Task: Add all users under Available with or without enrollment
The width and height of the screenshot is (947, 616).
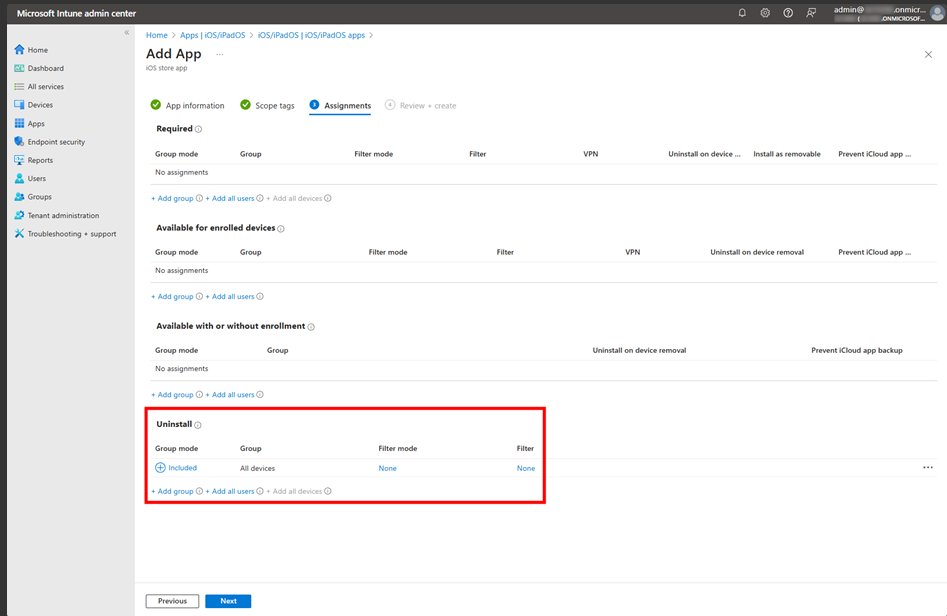Action: 230,394
